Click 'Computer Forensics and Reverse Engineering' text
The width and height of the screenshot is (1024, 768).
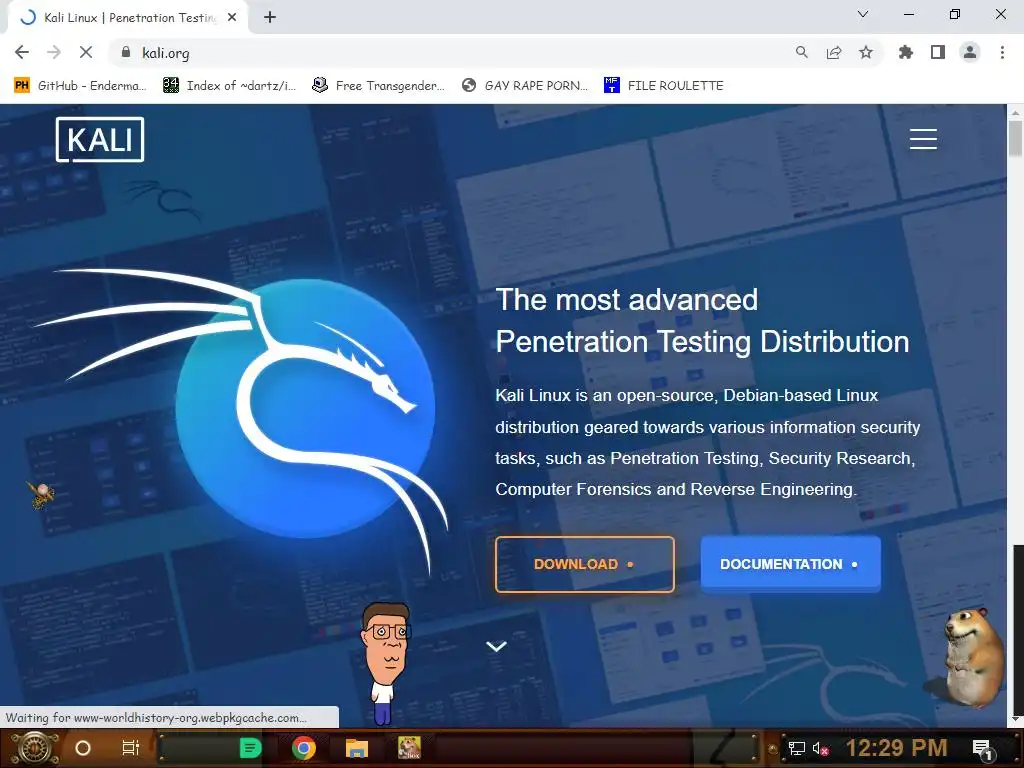click(x=675, y=489)
